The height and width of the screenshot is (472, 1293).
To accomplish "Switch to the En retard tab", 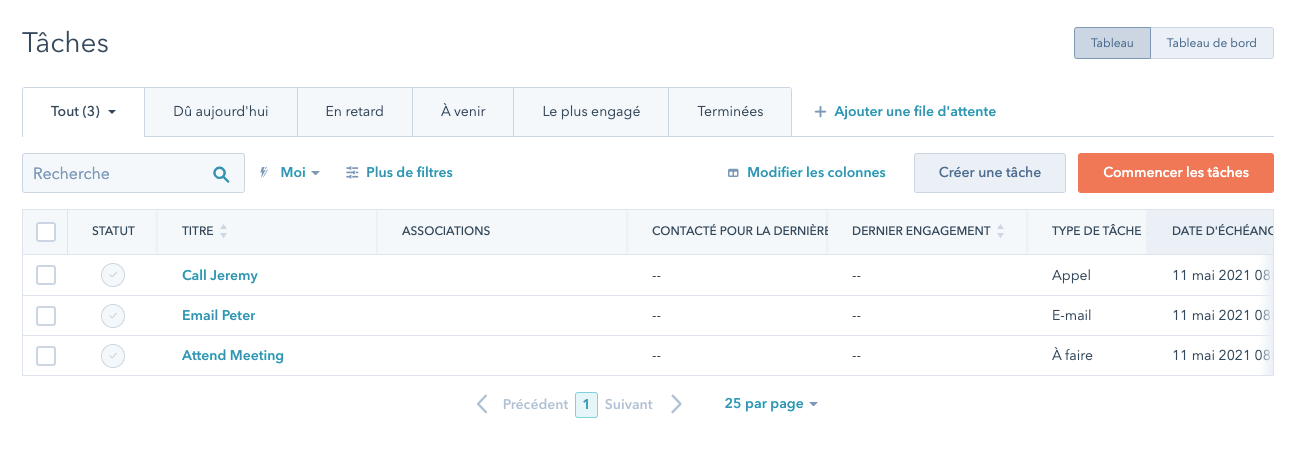I will [x=354, y=112].
